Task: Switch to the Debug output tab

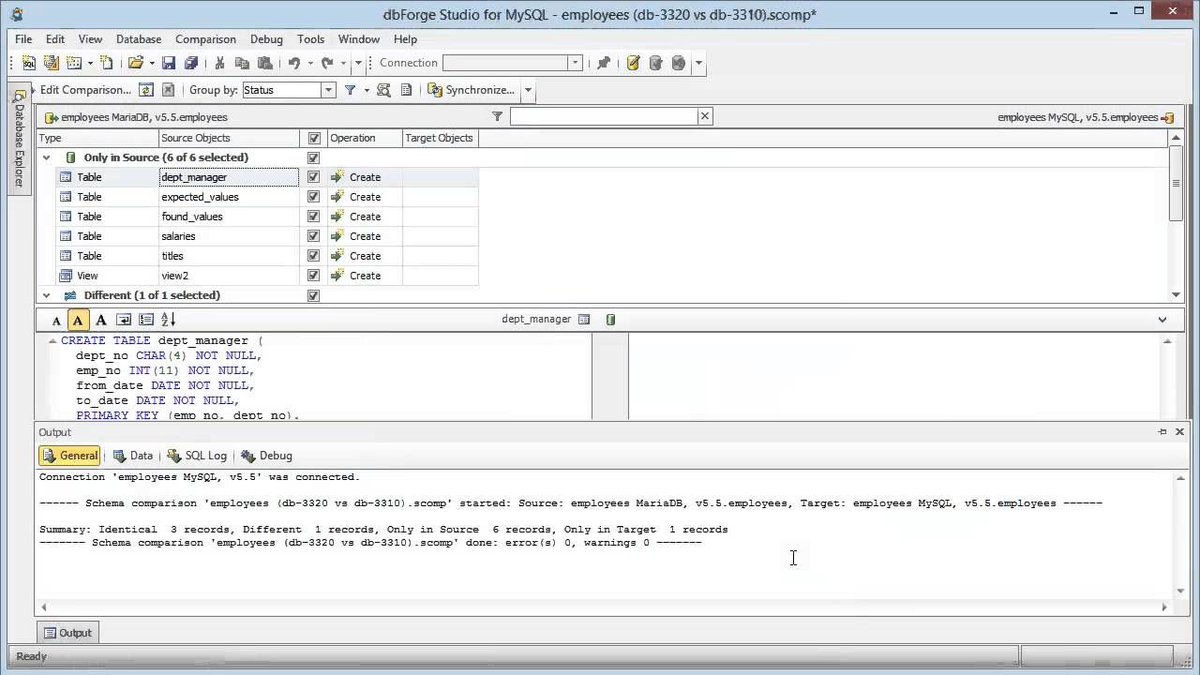Action: click(267, 455)
